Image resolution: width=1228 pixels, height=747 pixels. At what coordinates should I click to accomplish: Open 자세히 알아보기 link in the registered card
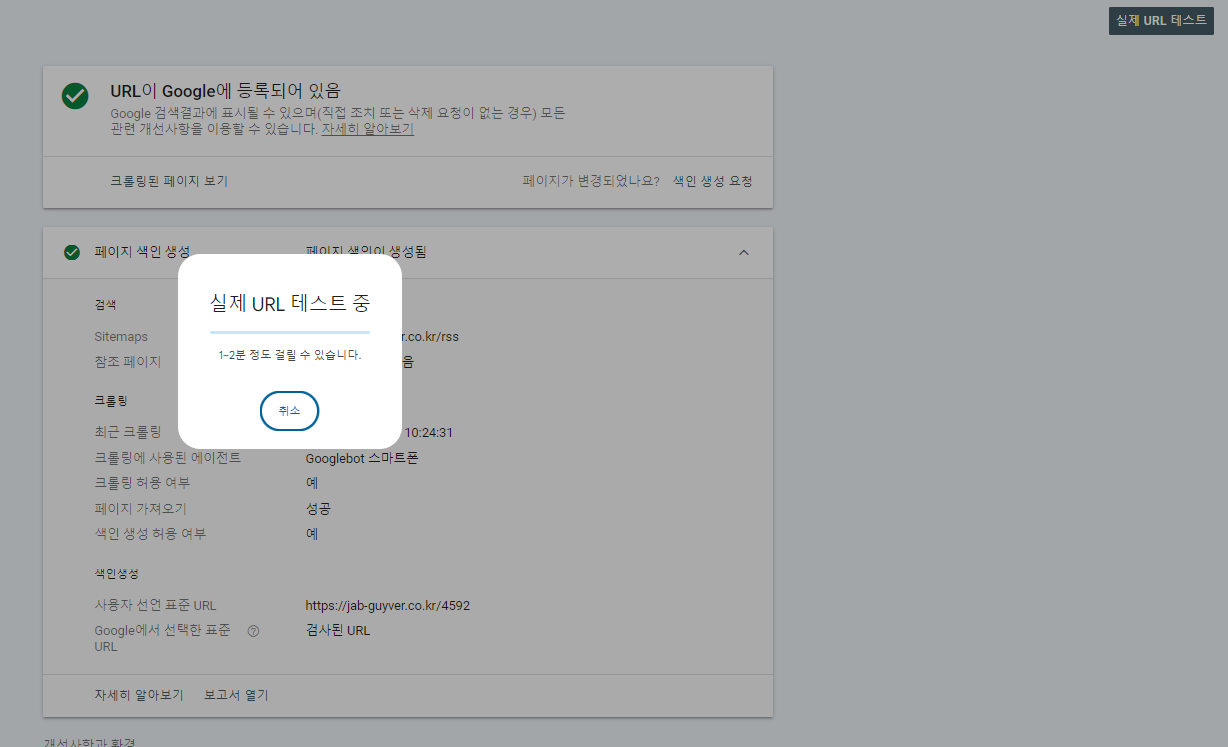pos(367,129)
